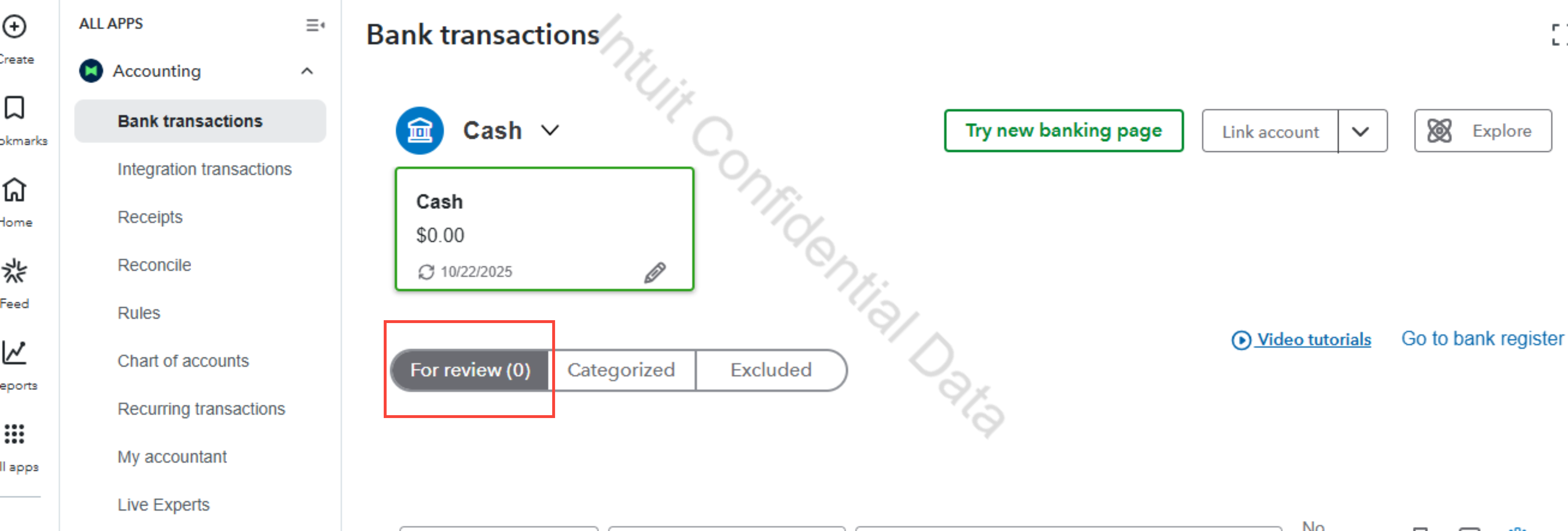Expand the Link account dropdown arrow

1361,131
